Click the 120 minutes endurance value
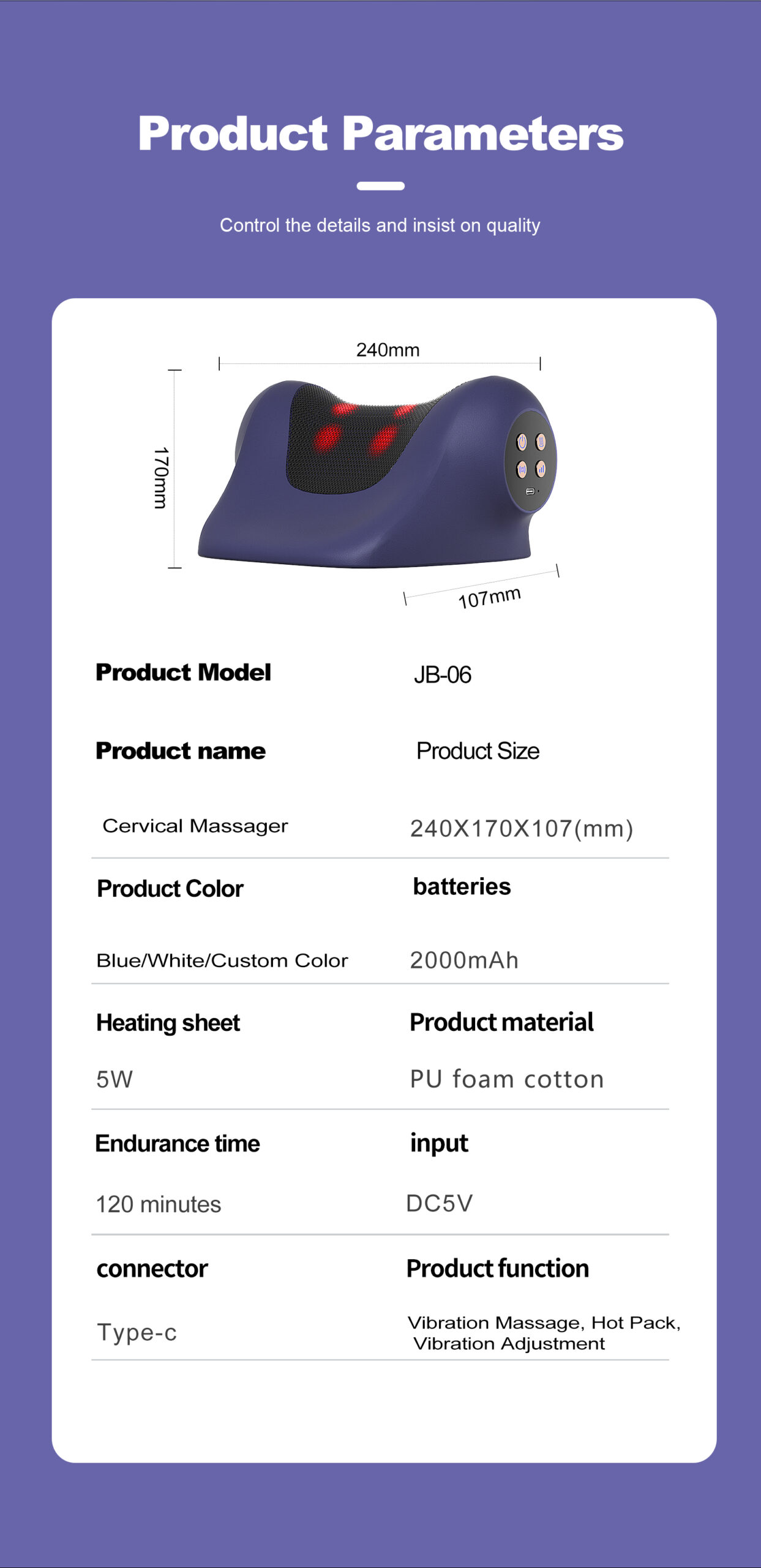The height and width of the screenshot is (1568, 761). tap(158, 1204)
